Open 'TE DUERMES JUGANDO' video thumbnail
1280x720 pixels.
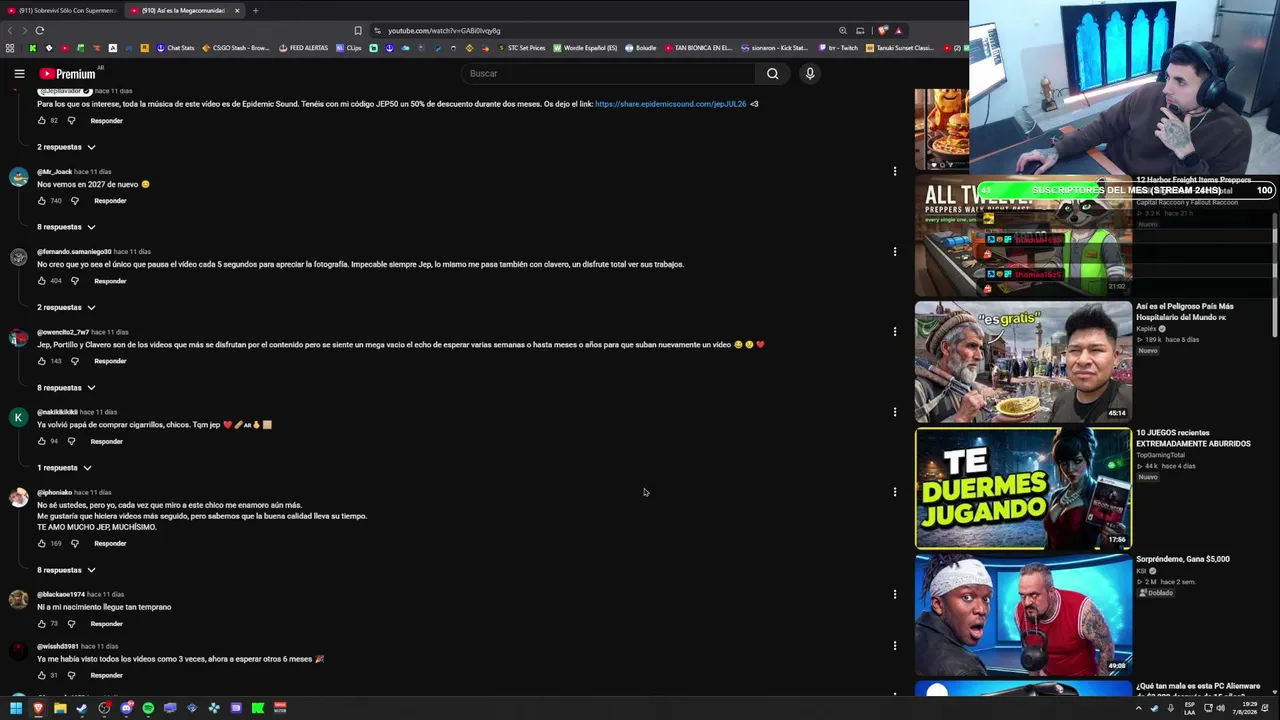point(1023,489)
